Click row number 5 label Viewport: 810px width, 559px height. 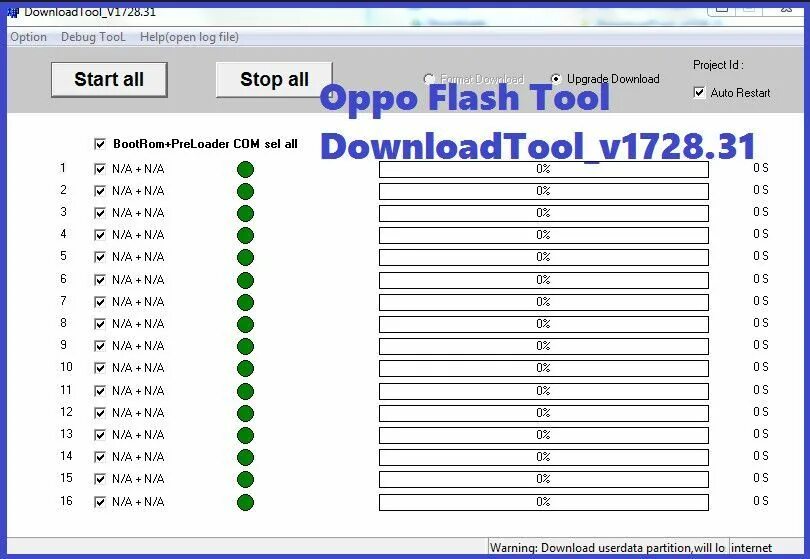tap(64, 256)
